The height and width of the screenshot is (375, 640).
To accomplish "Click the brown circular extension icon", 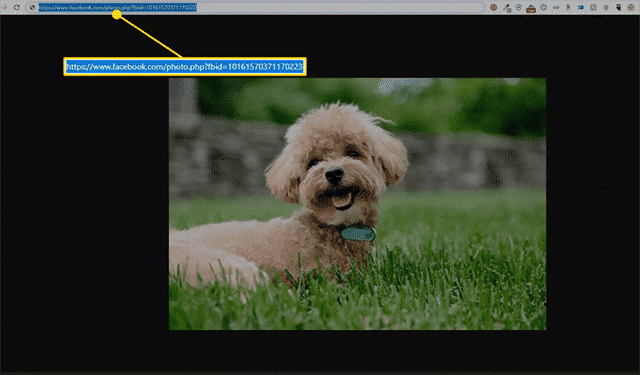I will (493, 7).
